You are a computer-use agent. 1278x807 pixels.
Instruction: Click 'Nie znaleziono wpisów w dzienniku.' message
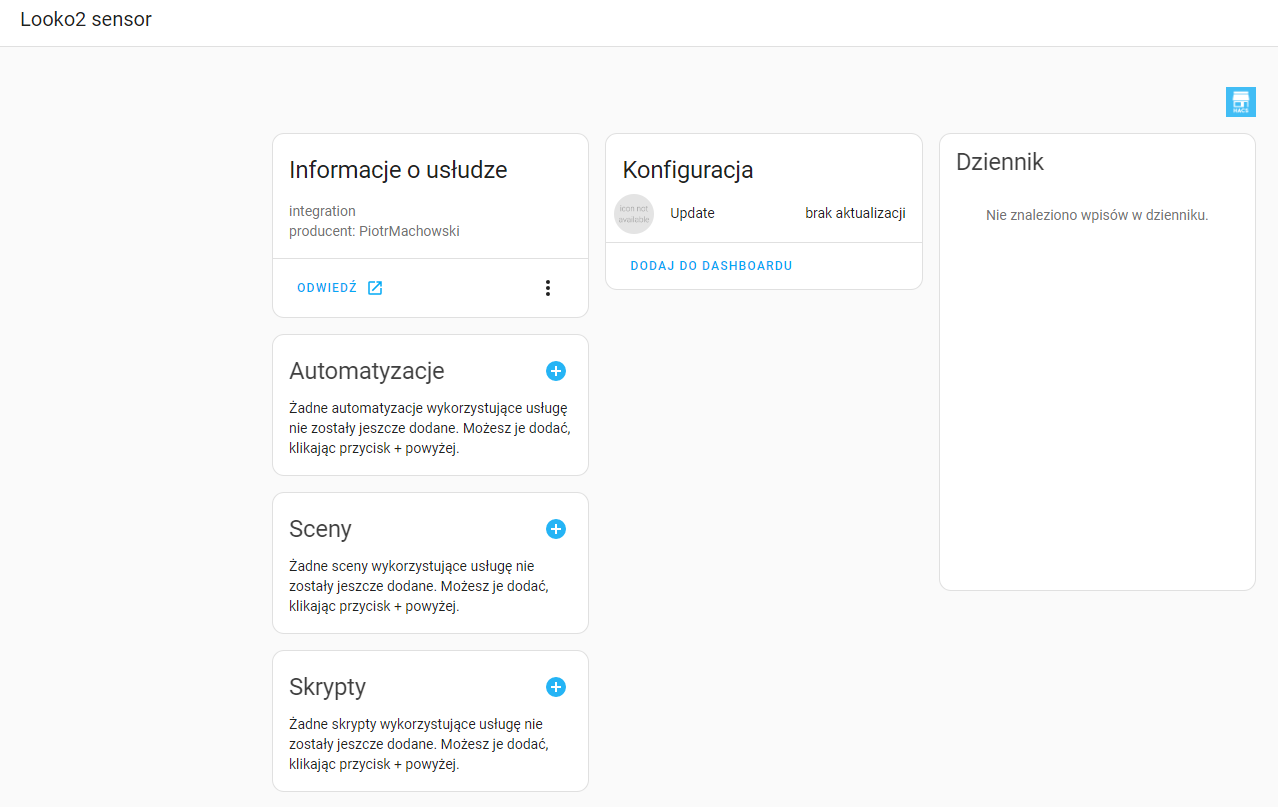(x=1097, y=215)
